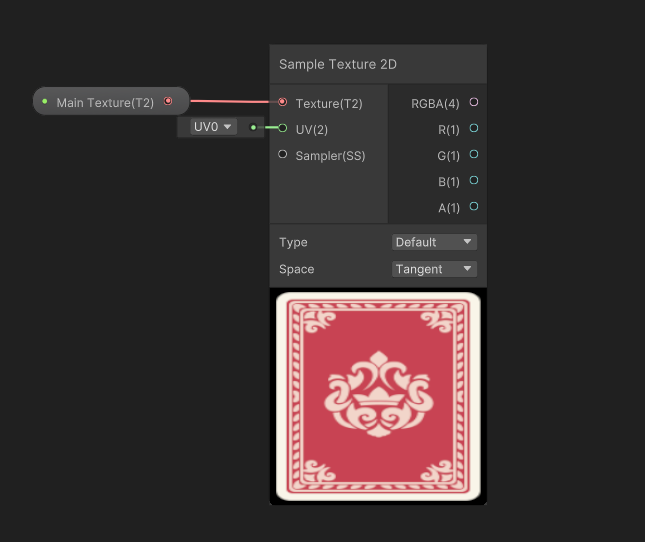Click green exposed dot on Main Texture

click(45, 102)
